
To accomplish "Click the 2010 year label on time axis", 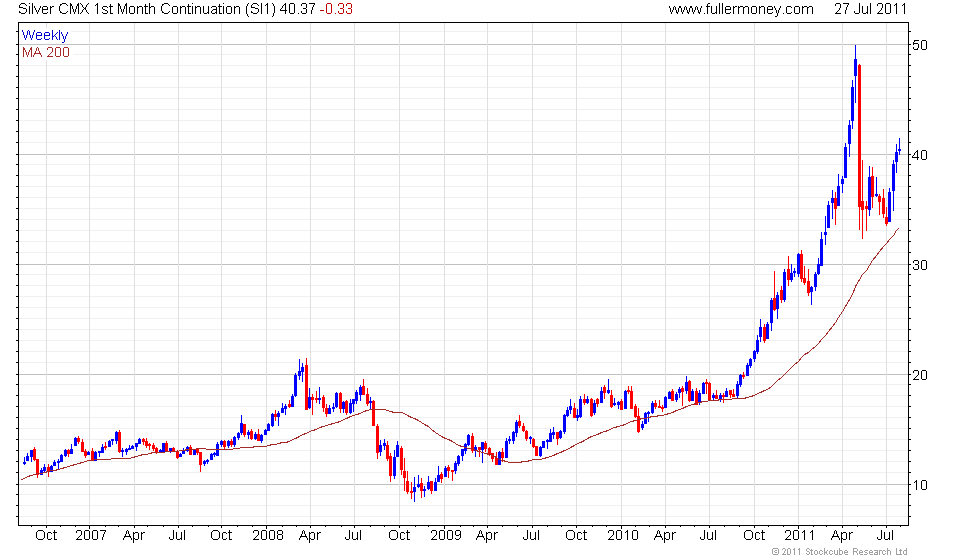I will tap(623, 536).
